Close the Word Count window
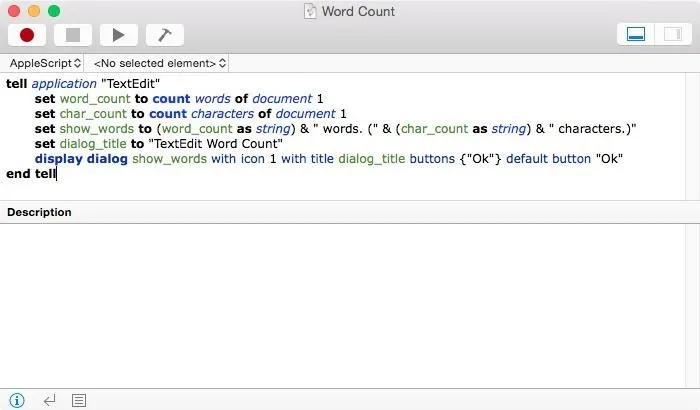Image resolution: width=700 pixels, height=410 pixels. tap(14, 11)
